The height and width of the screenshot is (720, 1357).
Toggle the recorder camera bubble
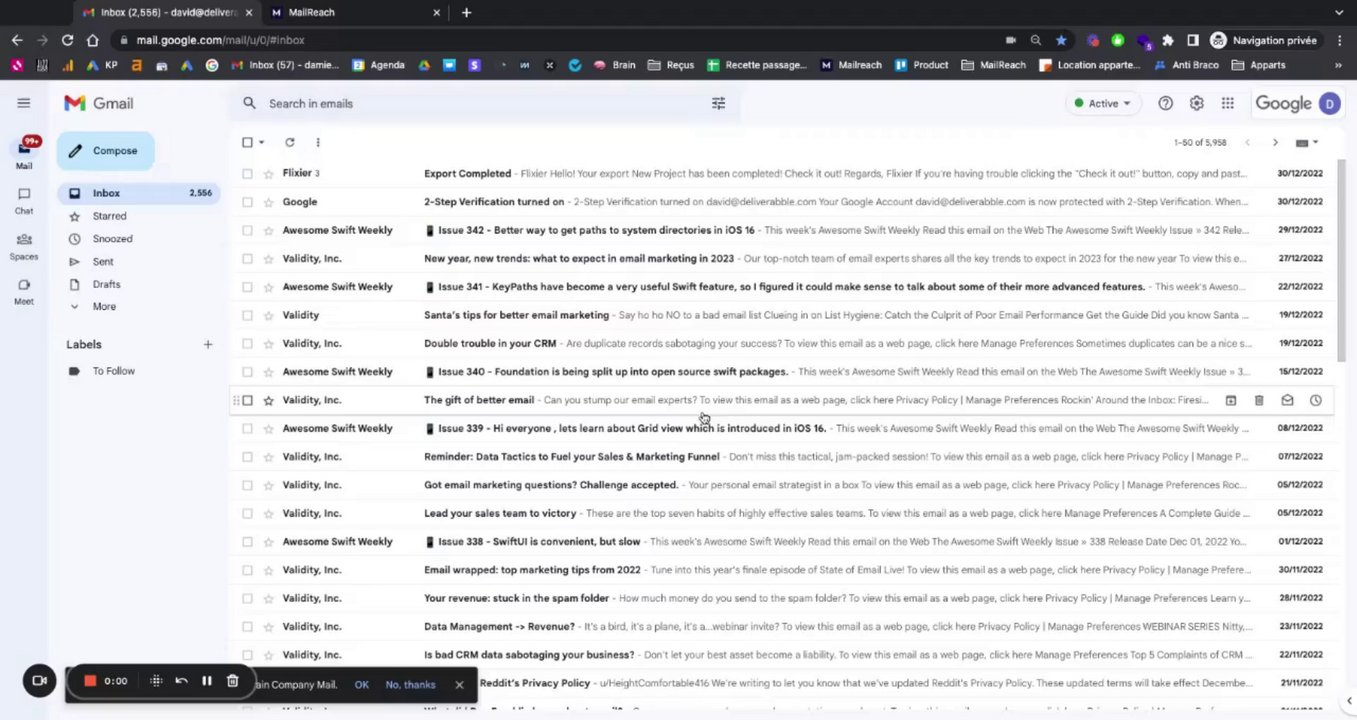click(x=39, y=681)
